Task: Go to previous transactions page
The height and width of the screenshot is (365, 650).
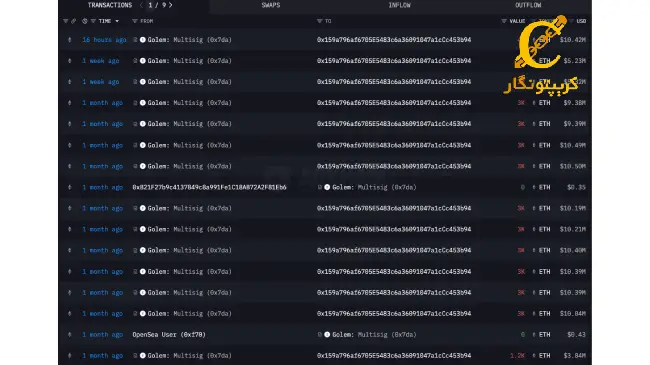Action: [x=141, y=5]
